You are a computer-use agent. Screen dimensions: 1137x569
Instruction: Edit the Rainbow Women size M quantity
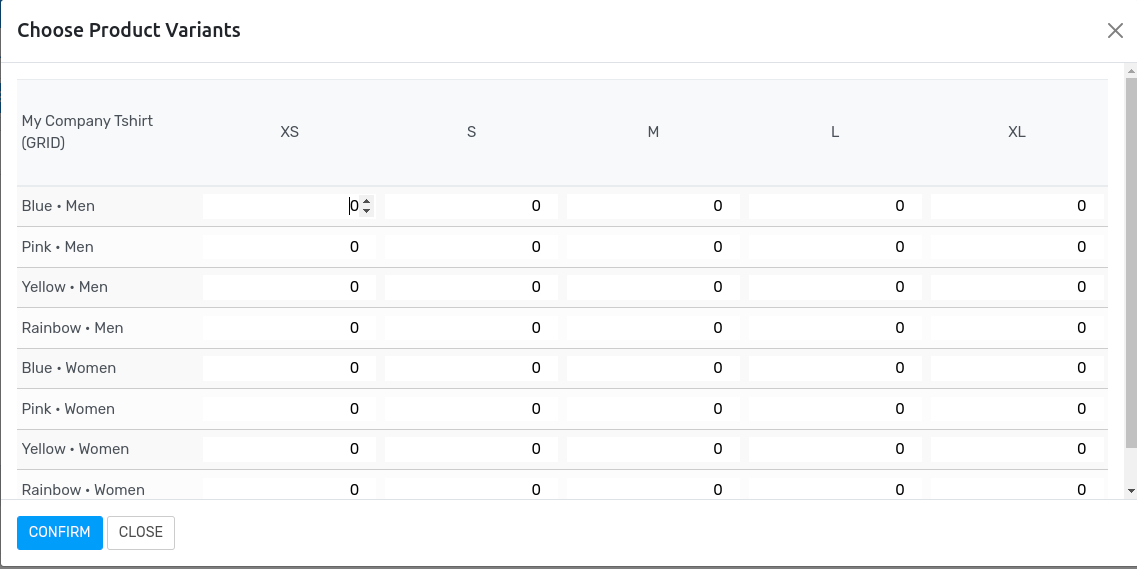(653, 489)
